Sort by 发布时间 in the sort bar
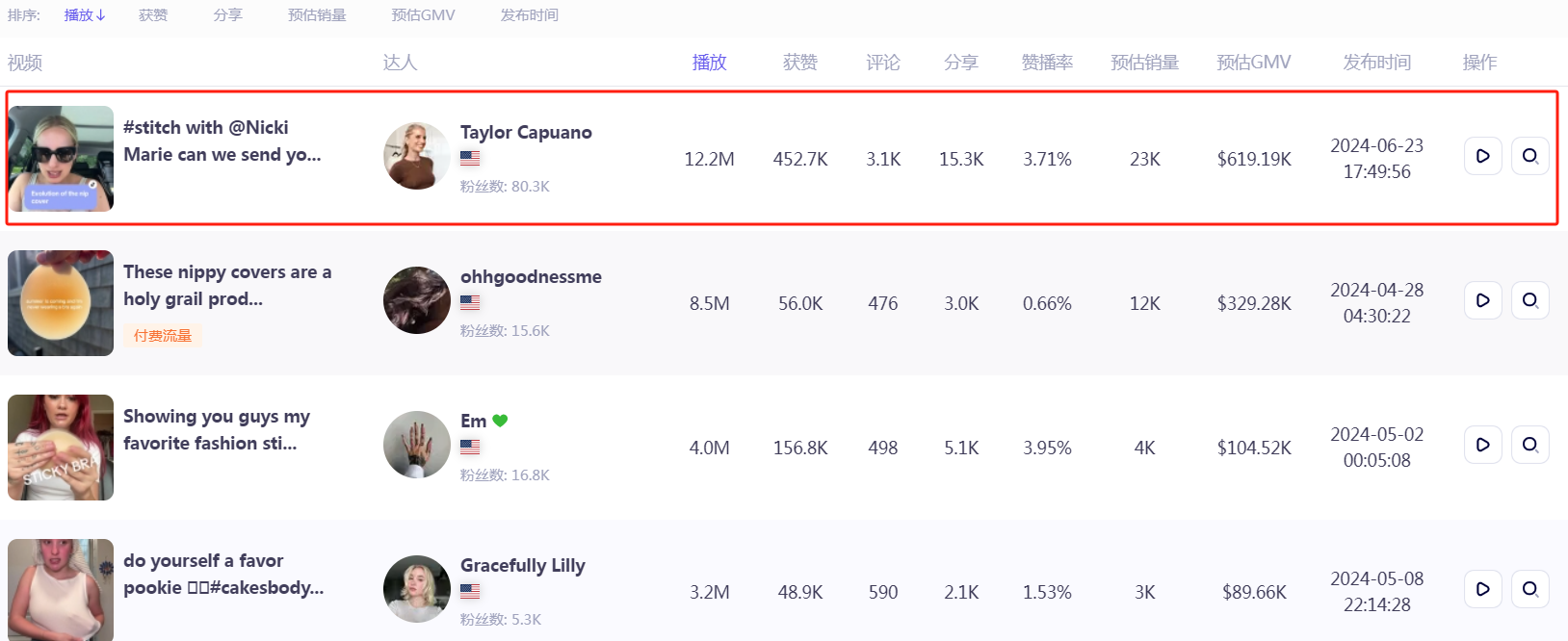This screenshot has width=1568, height=641. [529, 15]
